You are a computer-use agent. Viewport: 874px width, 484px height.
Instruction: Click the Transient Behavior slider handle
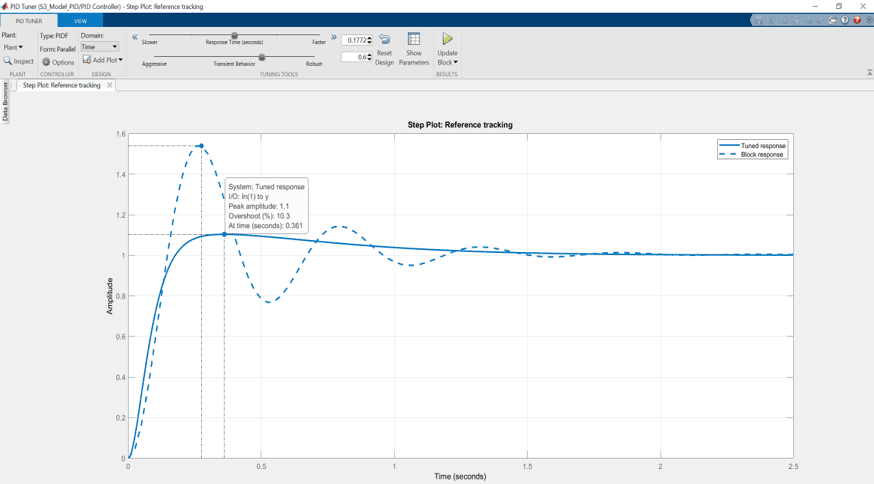coord(262,58)
